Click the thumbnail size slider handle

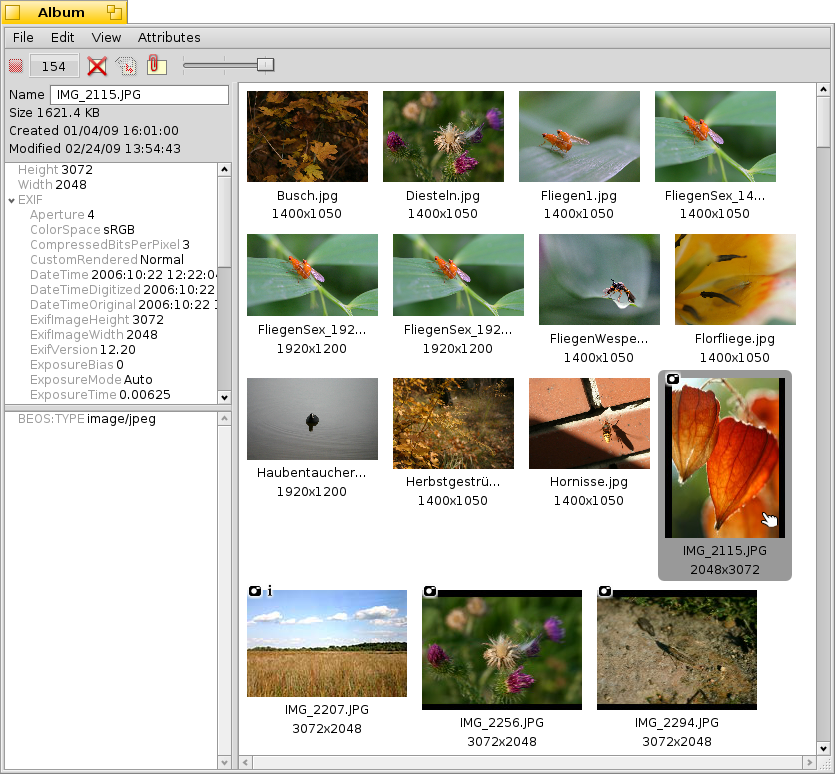point(265,64)
